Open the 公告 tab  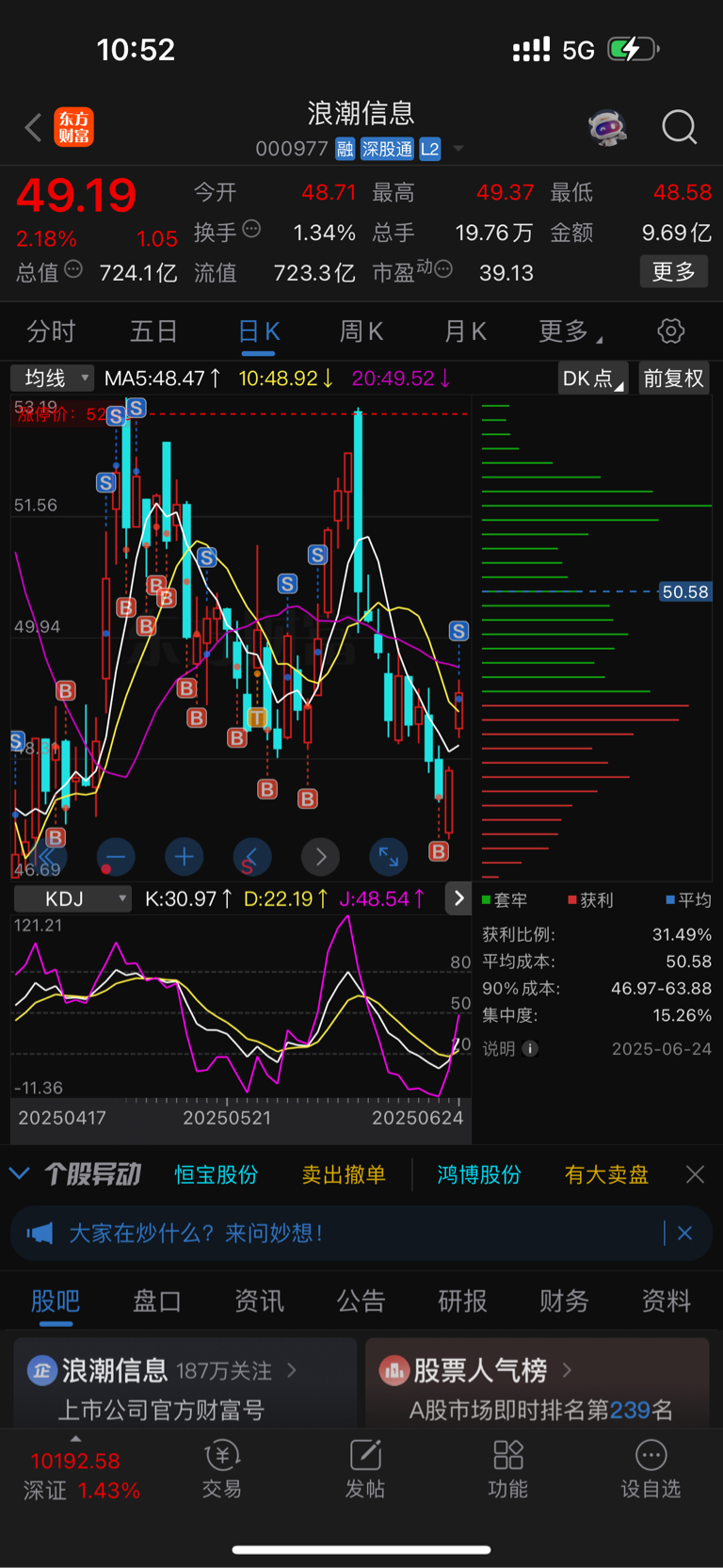tap(361, 1301)
